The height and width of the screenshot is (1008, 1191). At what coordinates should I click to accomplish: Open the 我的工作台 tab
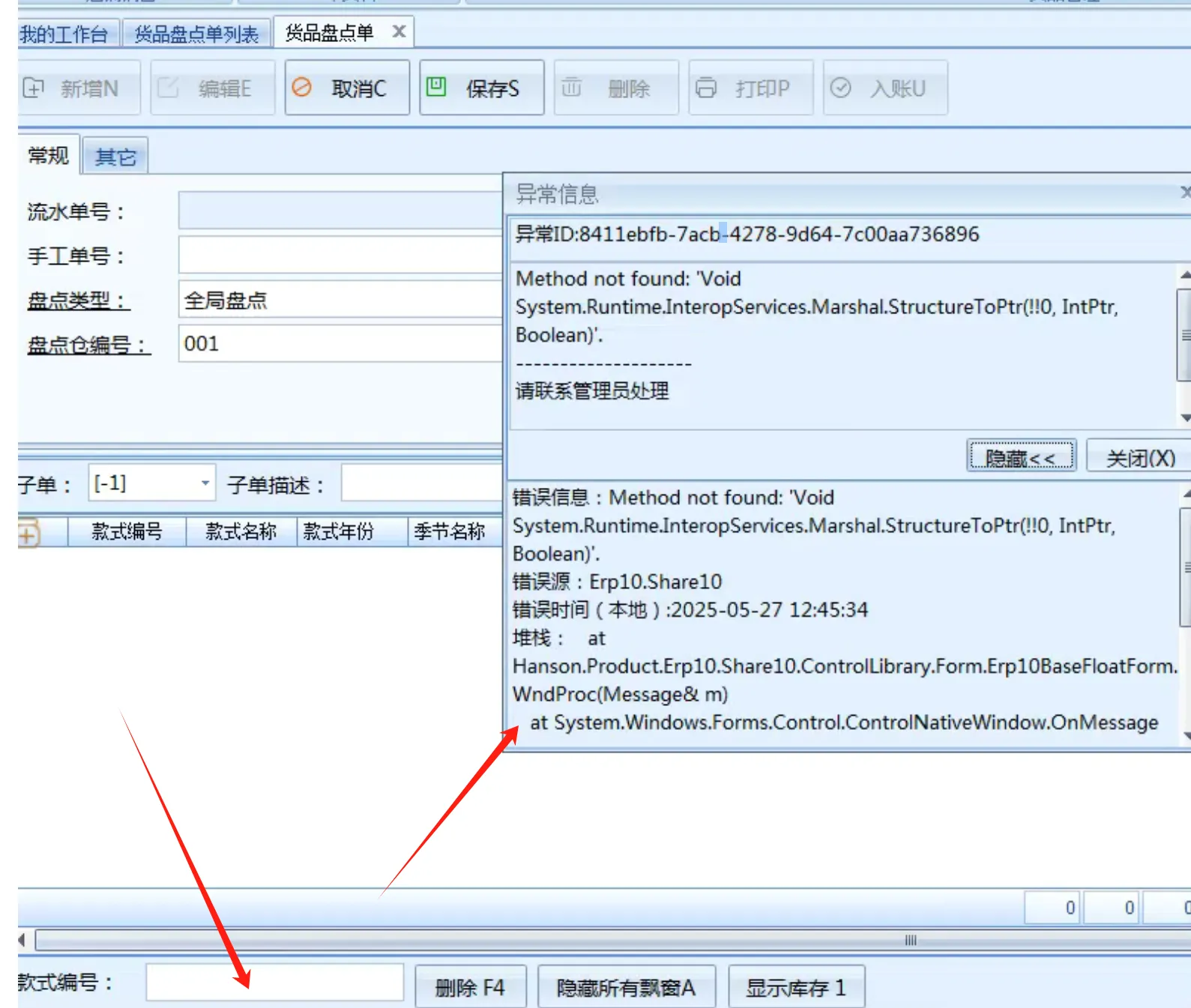[64, 34]
